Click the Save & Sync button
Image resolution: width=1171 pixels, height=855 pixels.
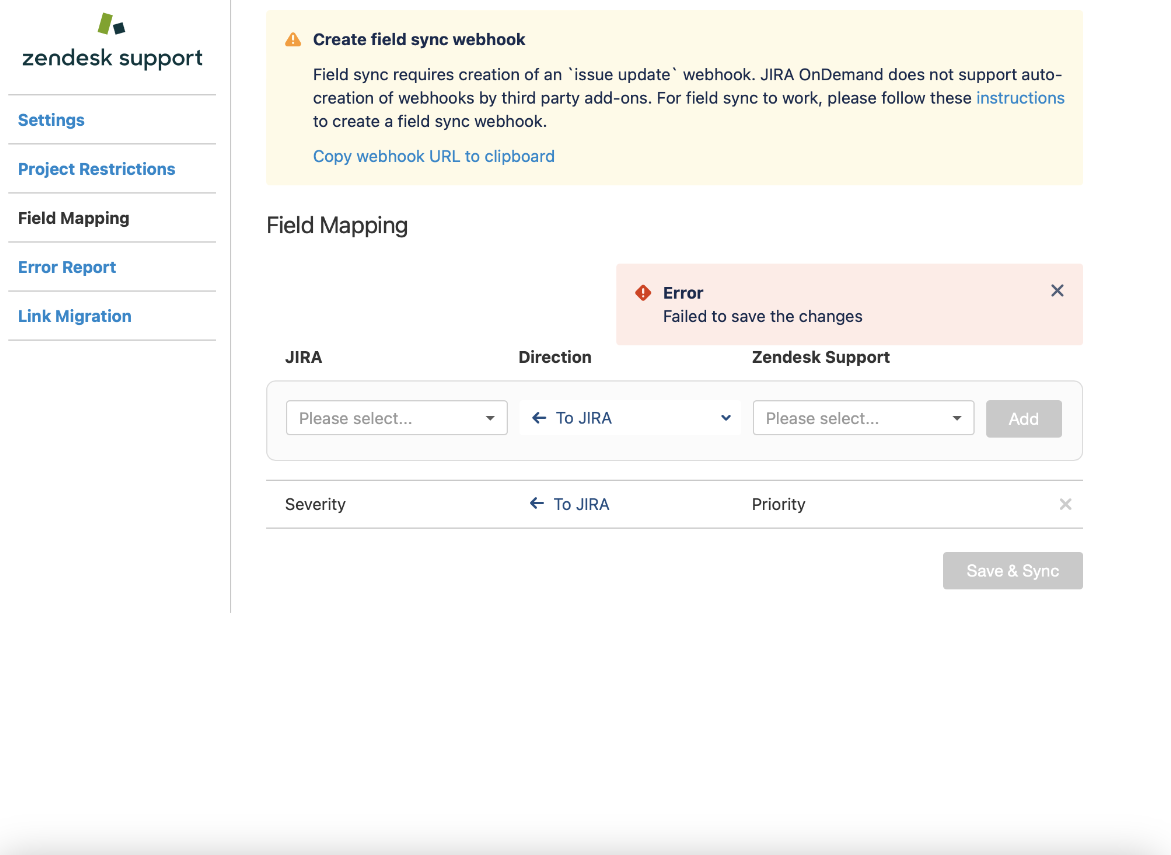click(x=1012, y=570)
